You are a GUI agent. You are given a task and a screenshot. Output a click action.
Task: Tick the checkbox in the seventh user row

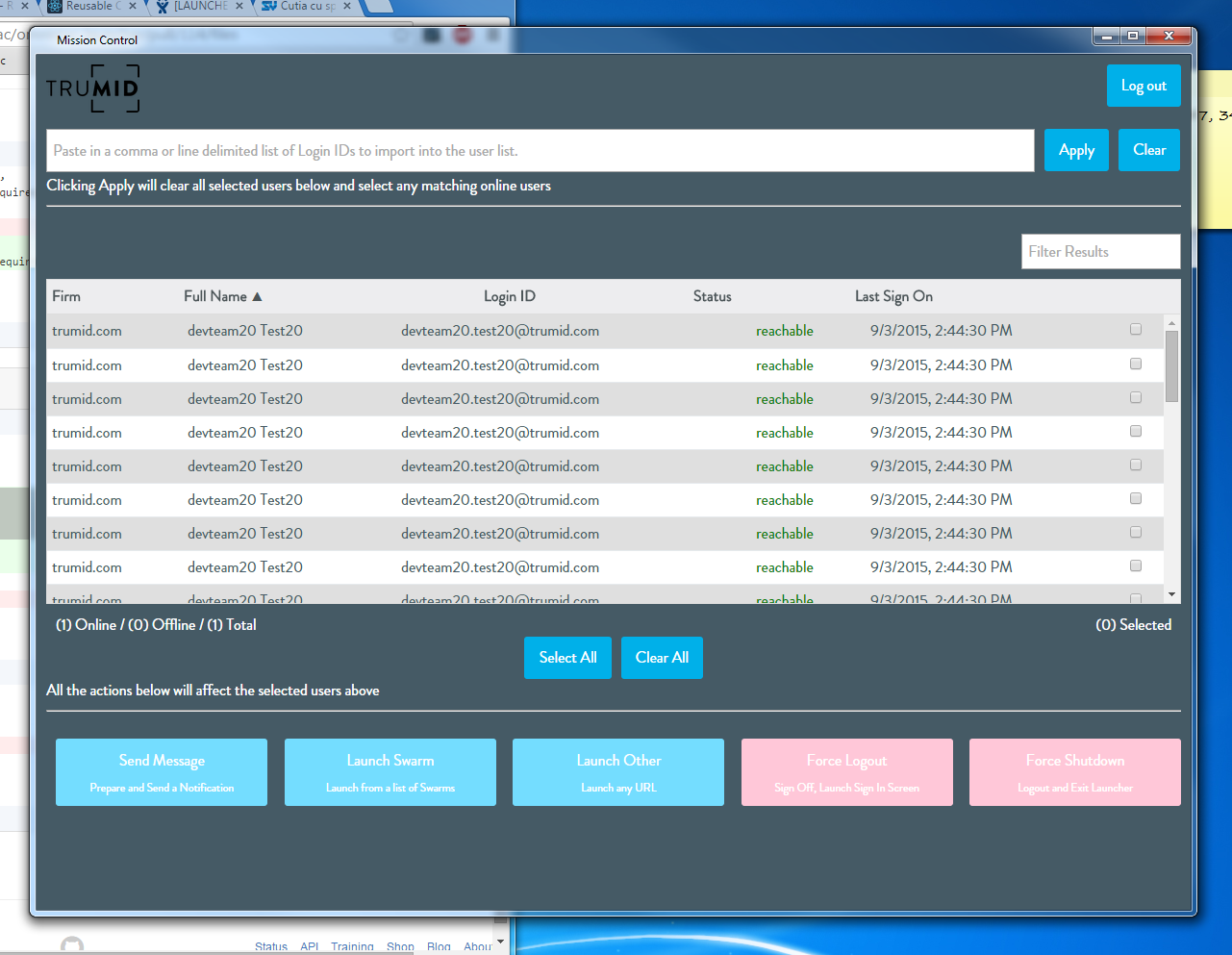[x=1136, y=532]
